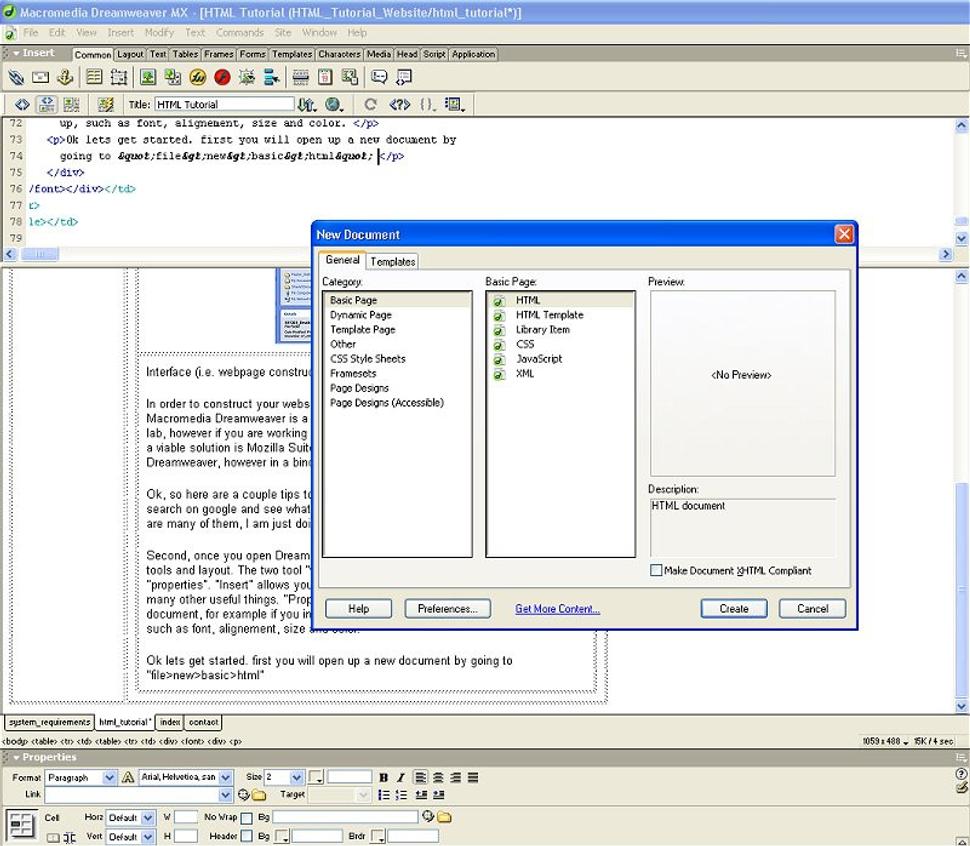Switch to the index document tab
The height and width of the screenshot is (846, 970).
click(170, 722)
